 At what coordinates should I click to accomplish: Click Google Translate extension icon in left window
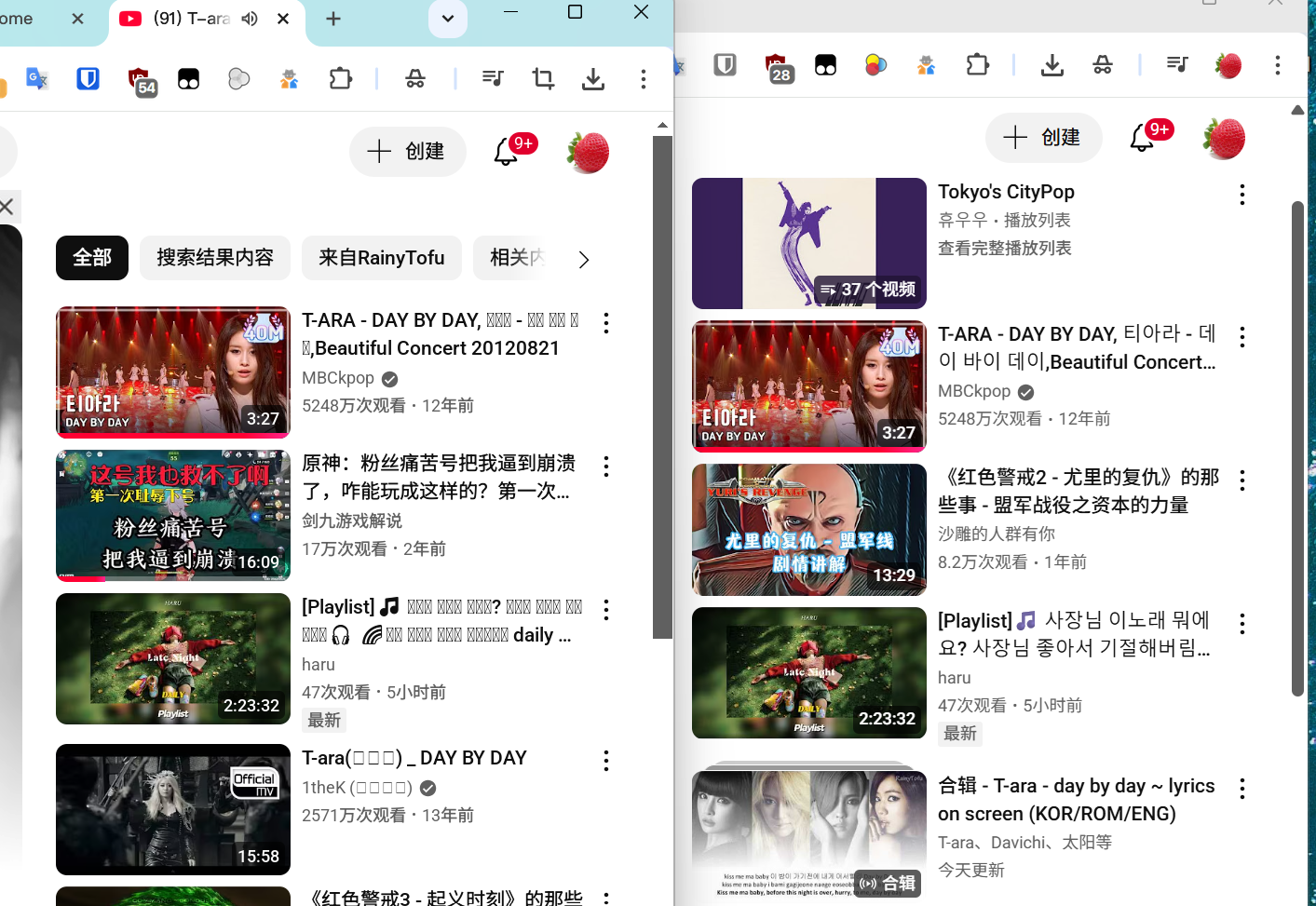[x=36, y=79]
